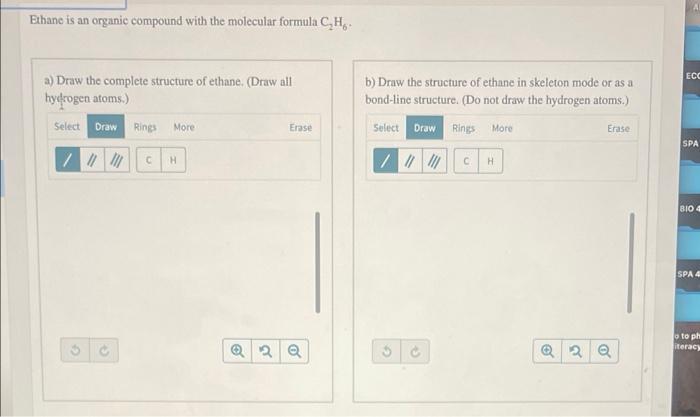Image resolution: width=700 pixels, height=417 pixels.
Task: Click vertical scrollbar in panel b canvas
Action: click(x=631, y=263)
